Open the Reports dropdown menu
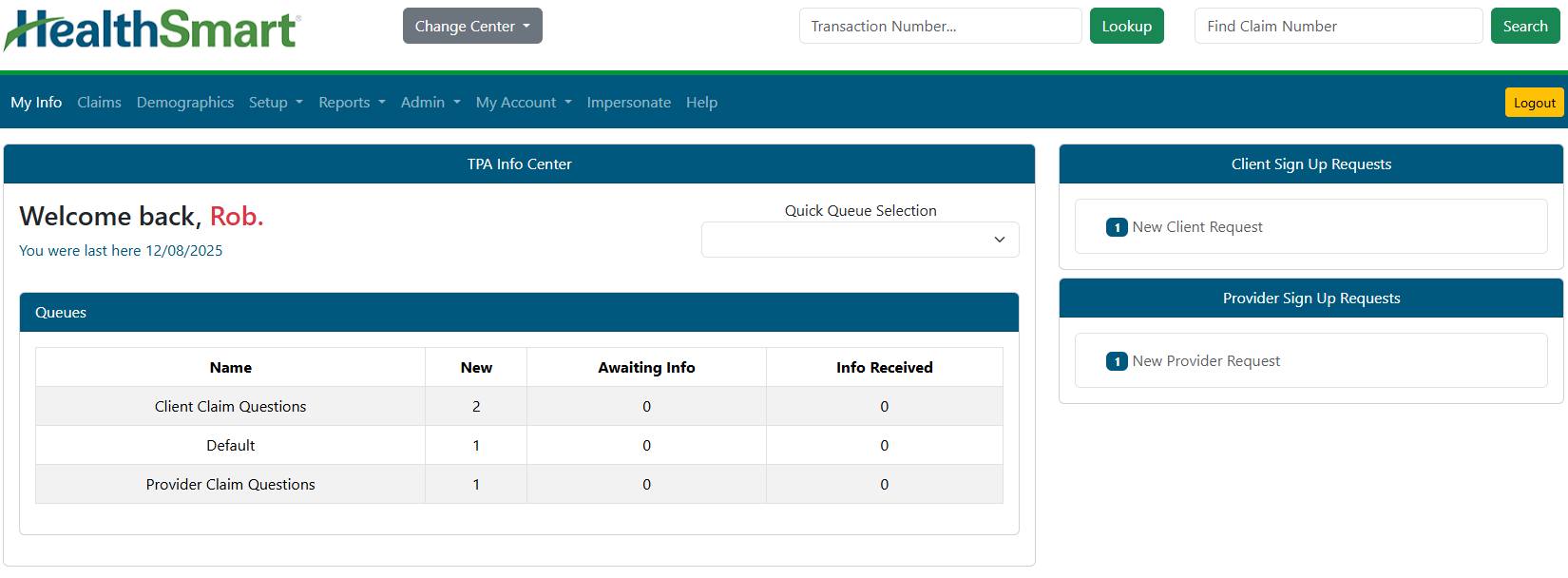The width and height of the screenshot is (1568, 578). pyautogui.click(x=352, y=103)
